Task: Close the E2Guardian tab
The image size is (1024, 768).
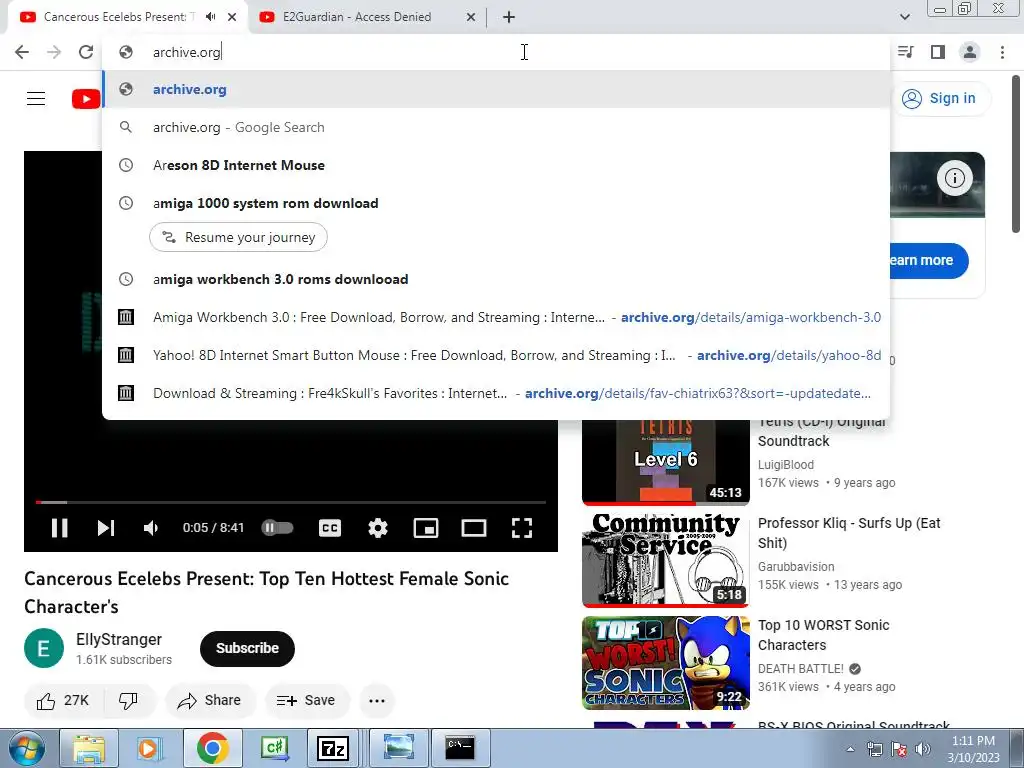Action: click(471, 17)
